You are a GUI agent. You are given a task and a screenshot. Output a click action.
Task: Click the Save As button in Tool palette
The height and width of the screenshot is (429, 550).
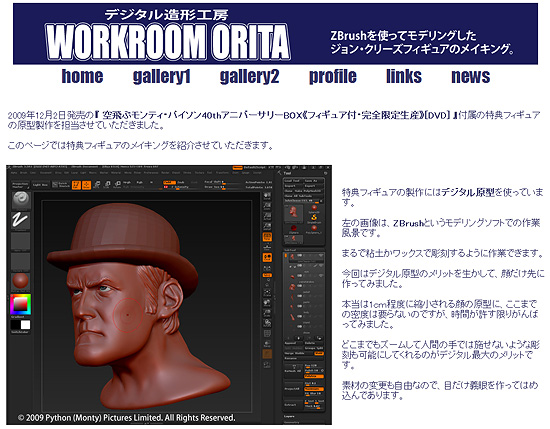click(x=314, y=181)
